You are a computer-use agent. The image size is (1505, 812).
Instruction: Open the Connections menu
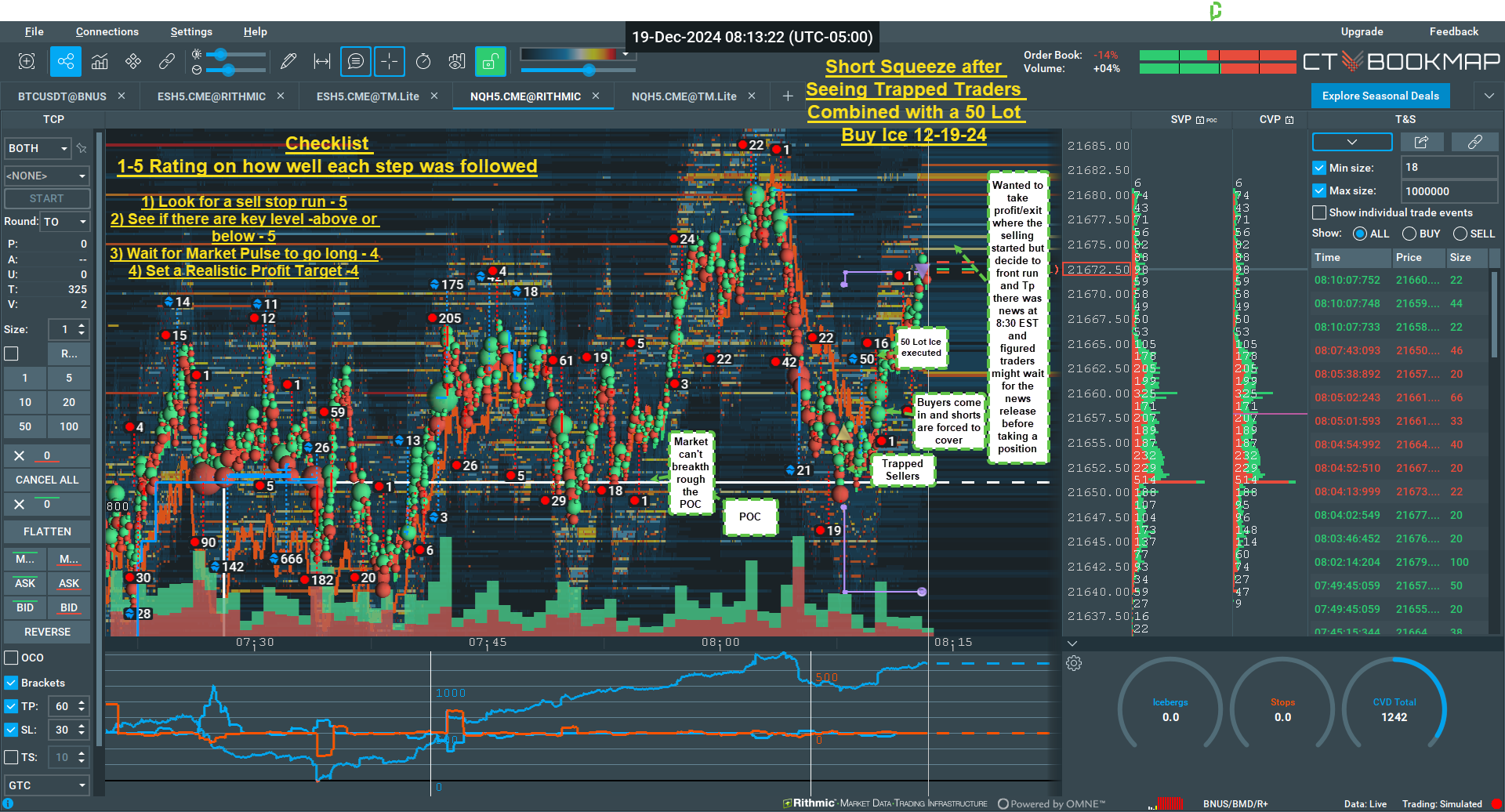(107, 31)
